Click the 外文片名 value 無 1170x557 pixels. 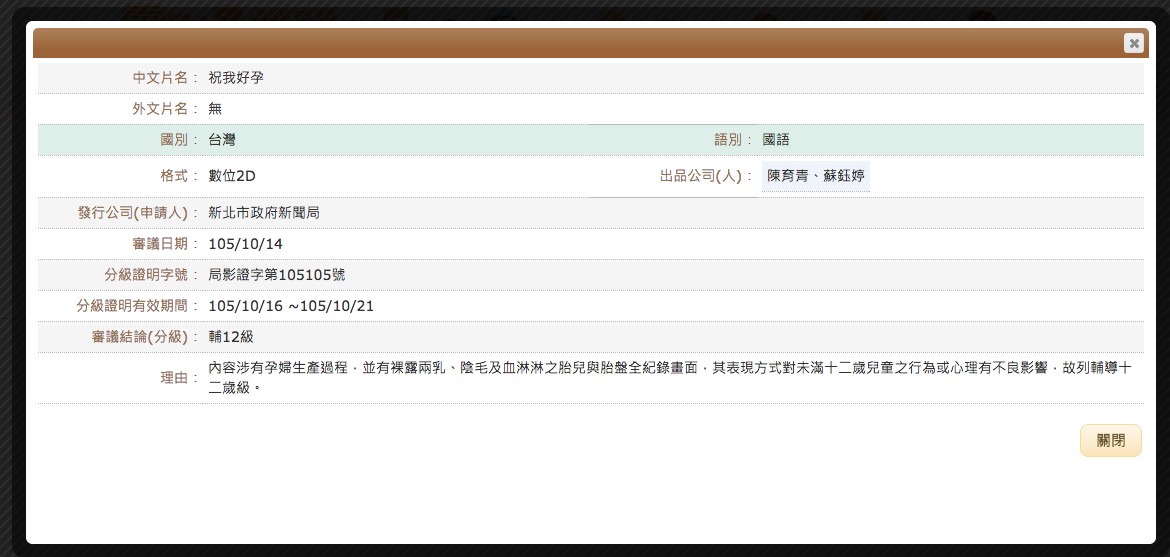coord(215,109)
